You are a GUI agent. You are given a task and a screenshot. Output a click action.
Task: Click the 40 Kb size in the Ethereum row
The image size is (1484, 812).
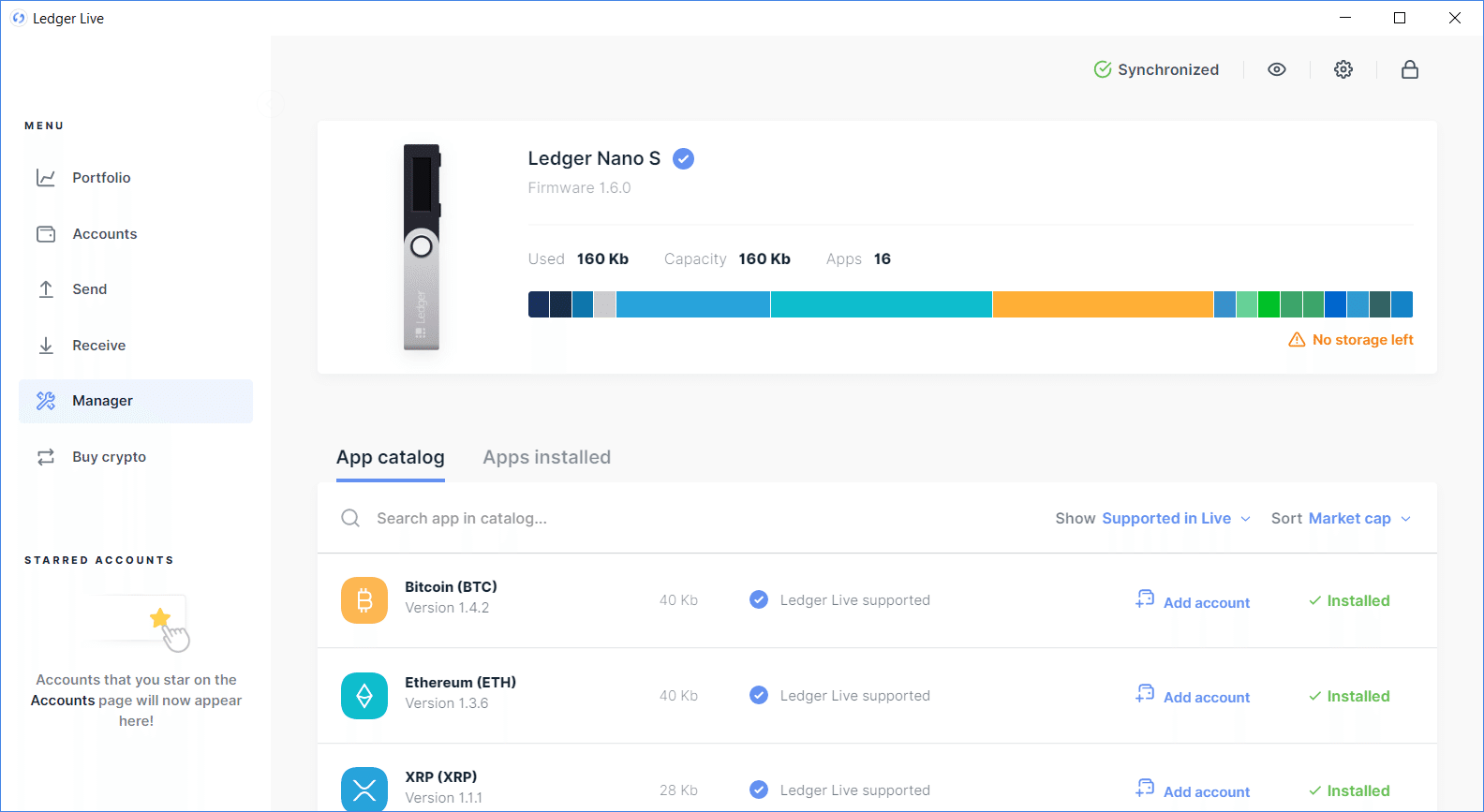pyautogui.click(x=678, y=696)
